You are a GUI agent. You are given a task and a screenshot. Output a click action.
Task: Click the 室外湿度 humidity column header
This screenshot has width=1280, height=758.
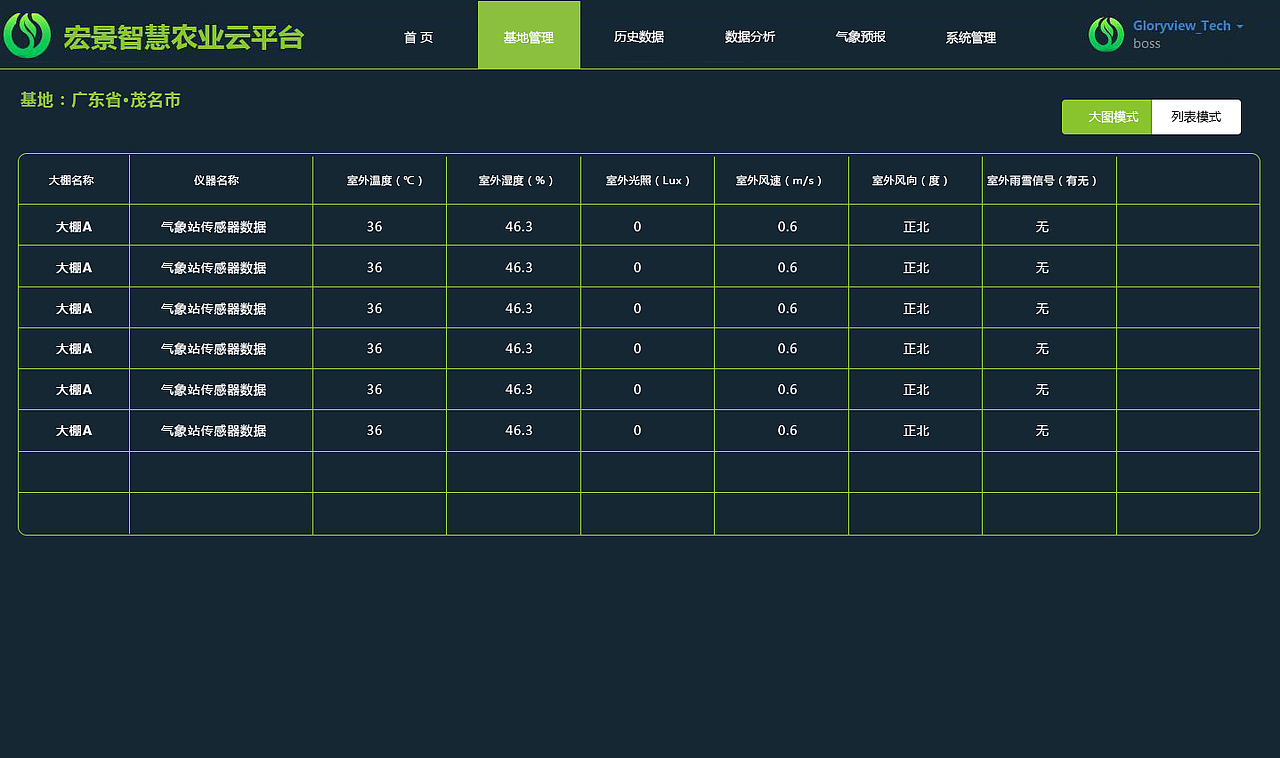pos(513,180)
